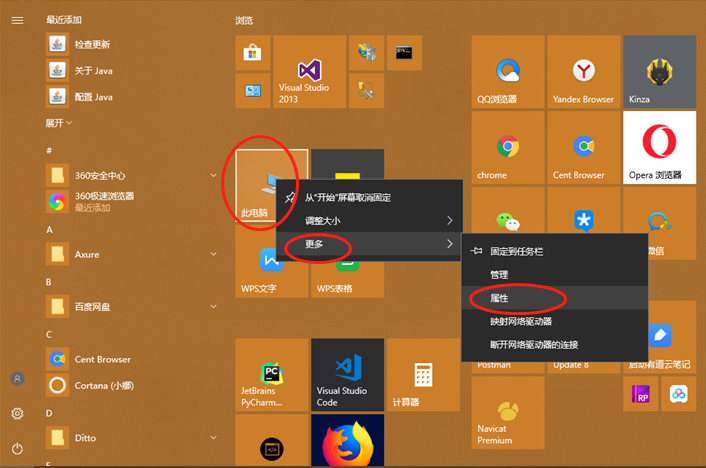
Task: Open the Microsoft Store tile
Action: (252, 53)
